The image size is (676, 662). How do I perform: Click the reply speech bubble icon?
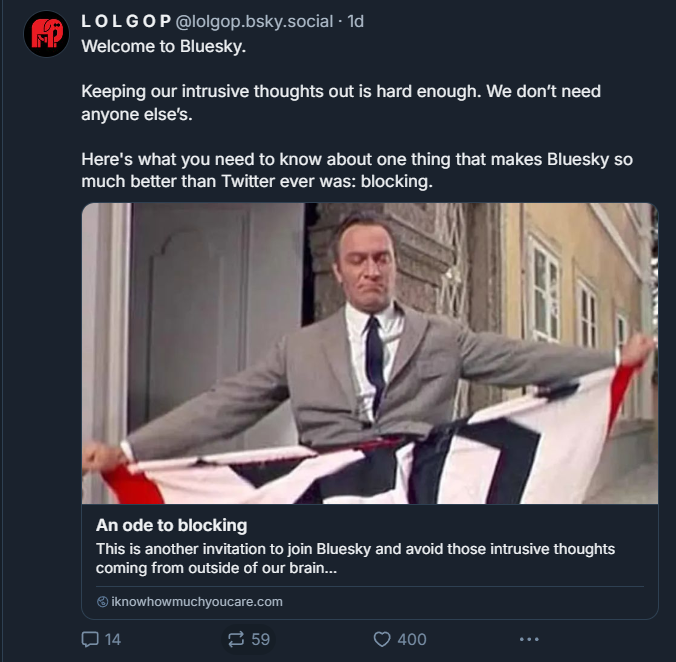[89, 639]
